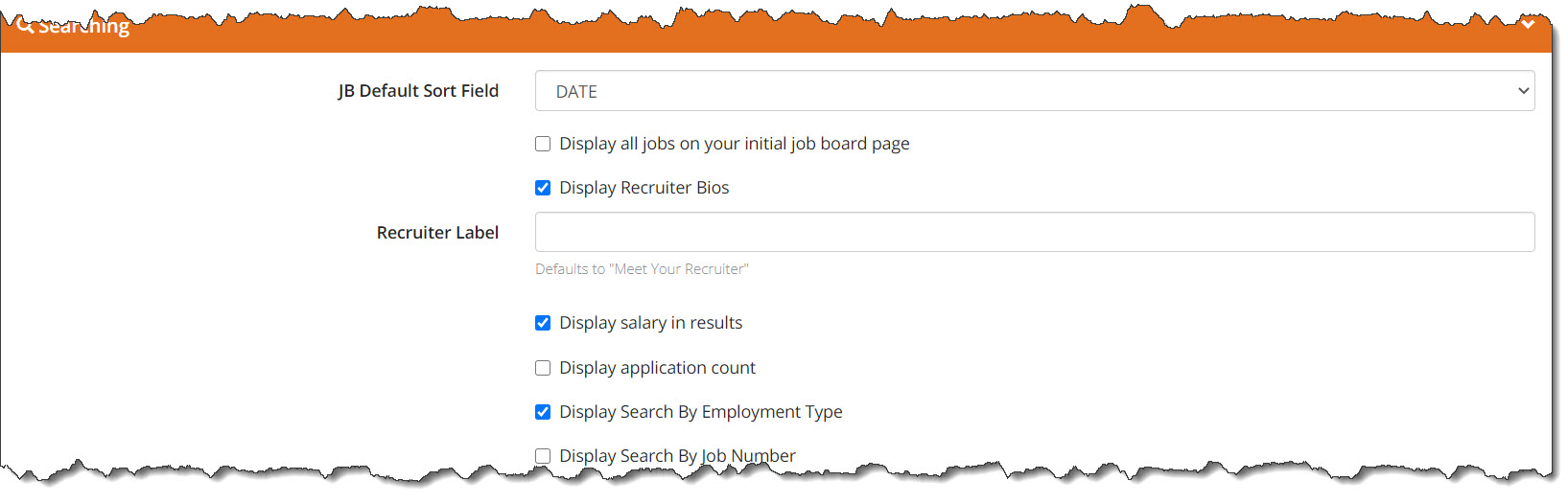Collapse the Searching panel with the chevron
Screen dimensions: 1568x503
(1528, 25)
